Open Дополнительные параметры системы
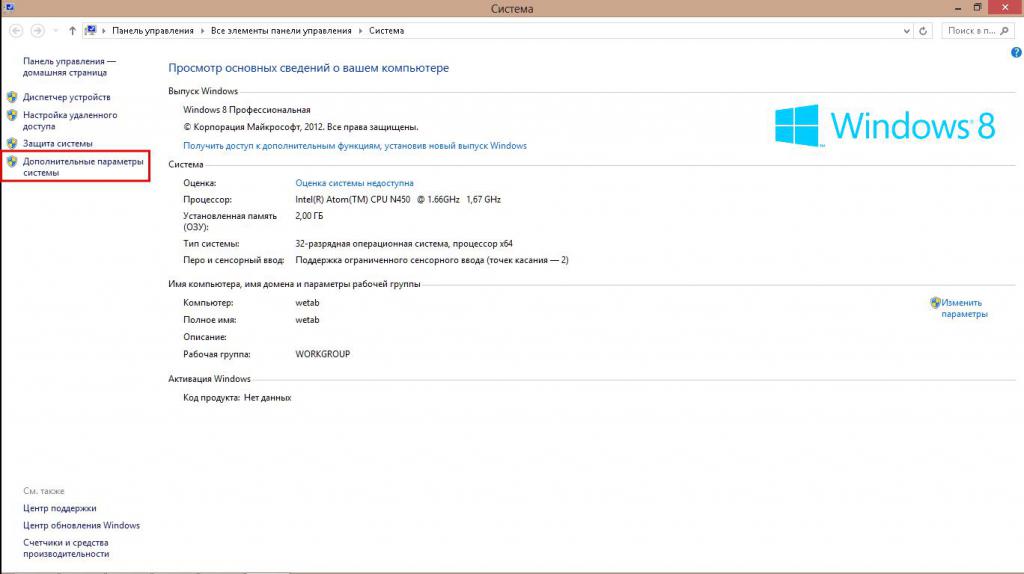1024x574 pixels. [x=83, y=166]
